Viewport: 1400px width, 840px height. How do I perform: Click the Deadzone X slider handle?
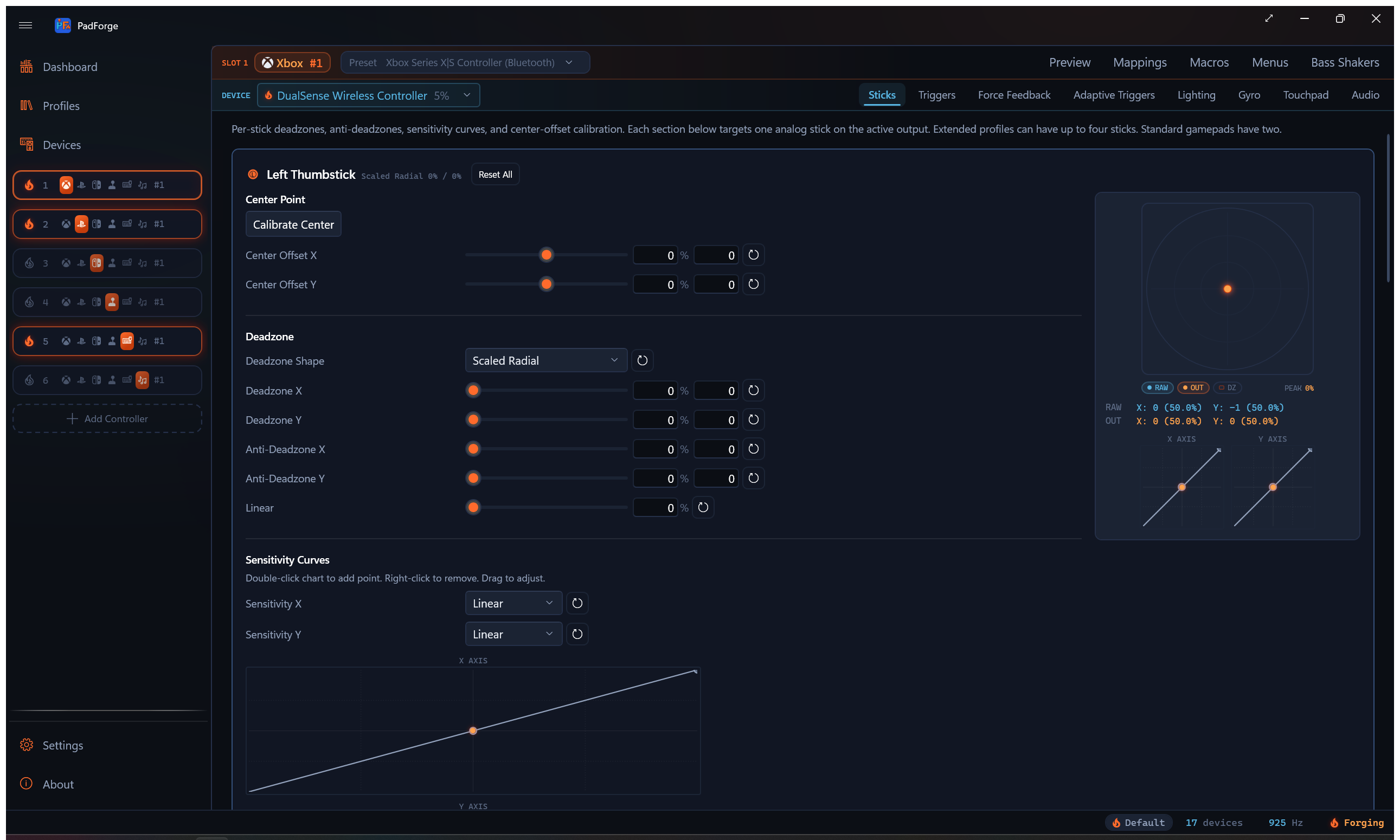tap(473, 391)
